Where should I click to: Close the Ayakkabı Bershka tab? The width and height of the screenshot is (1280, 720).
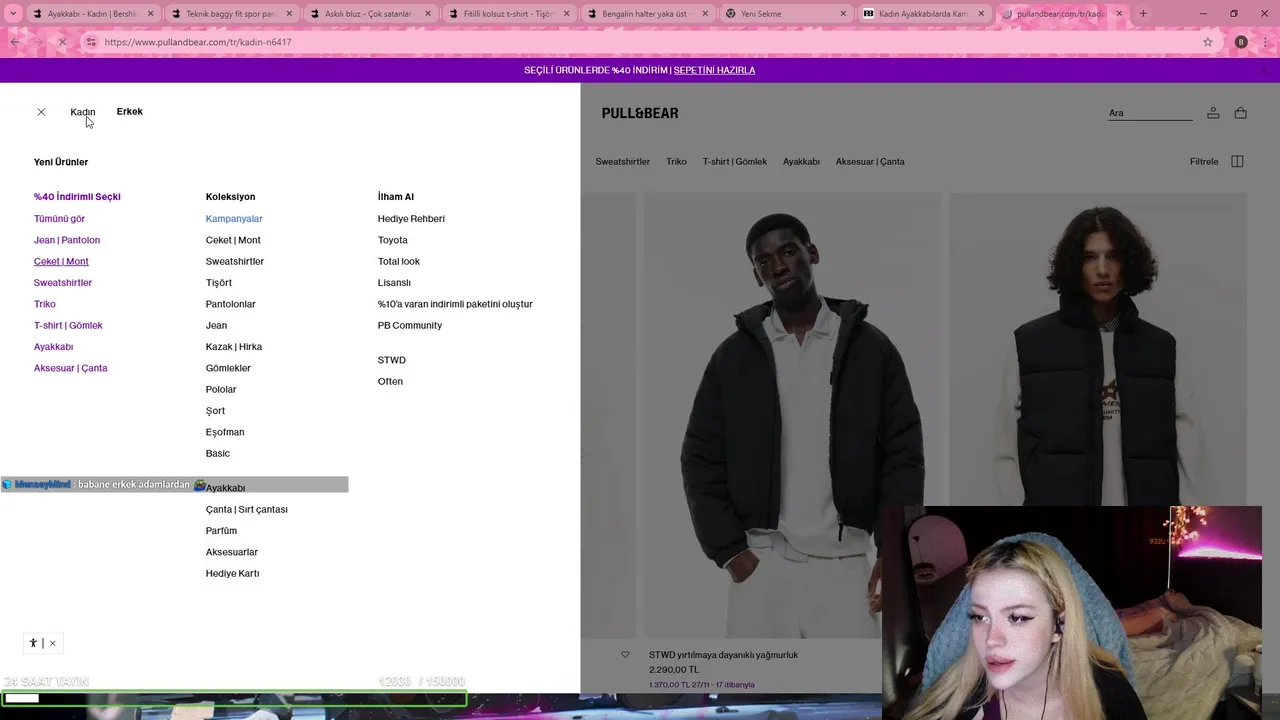click(x=151, y=14)
